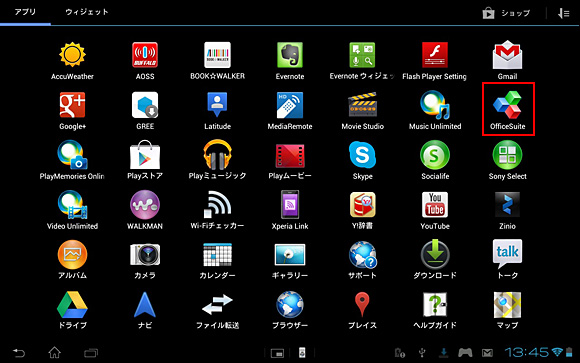Switch to the Widgets (ウィジェット) tab
The height and width of the screenshot is (363, 580).
[87, 12]
